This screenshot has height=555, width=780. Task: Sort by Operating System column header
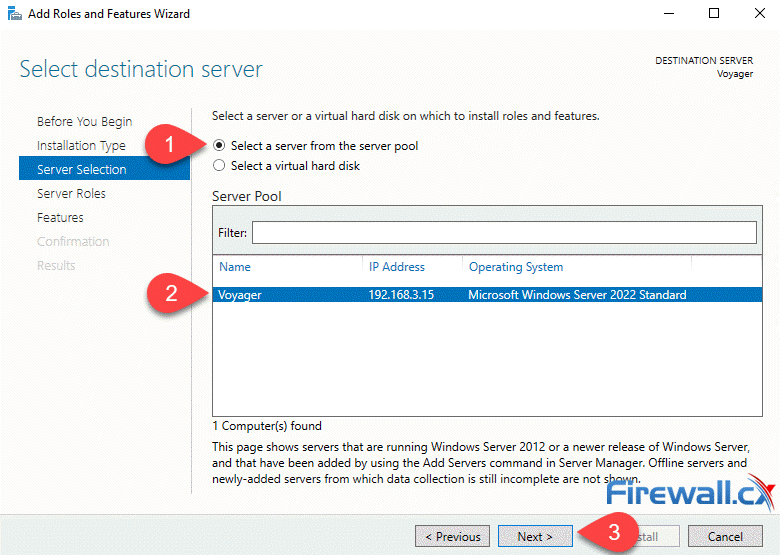pos(516,267)
